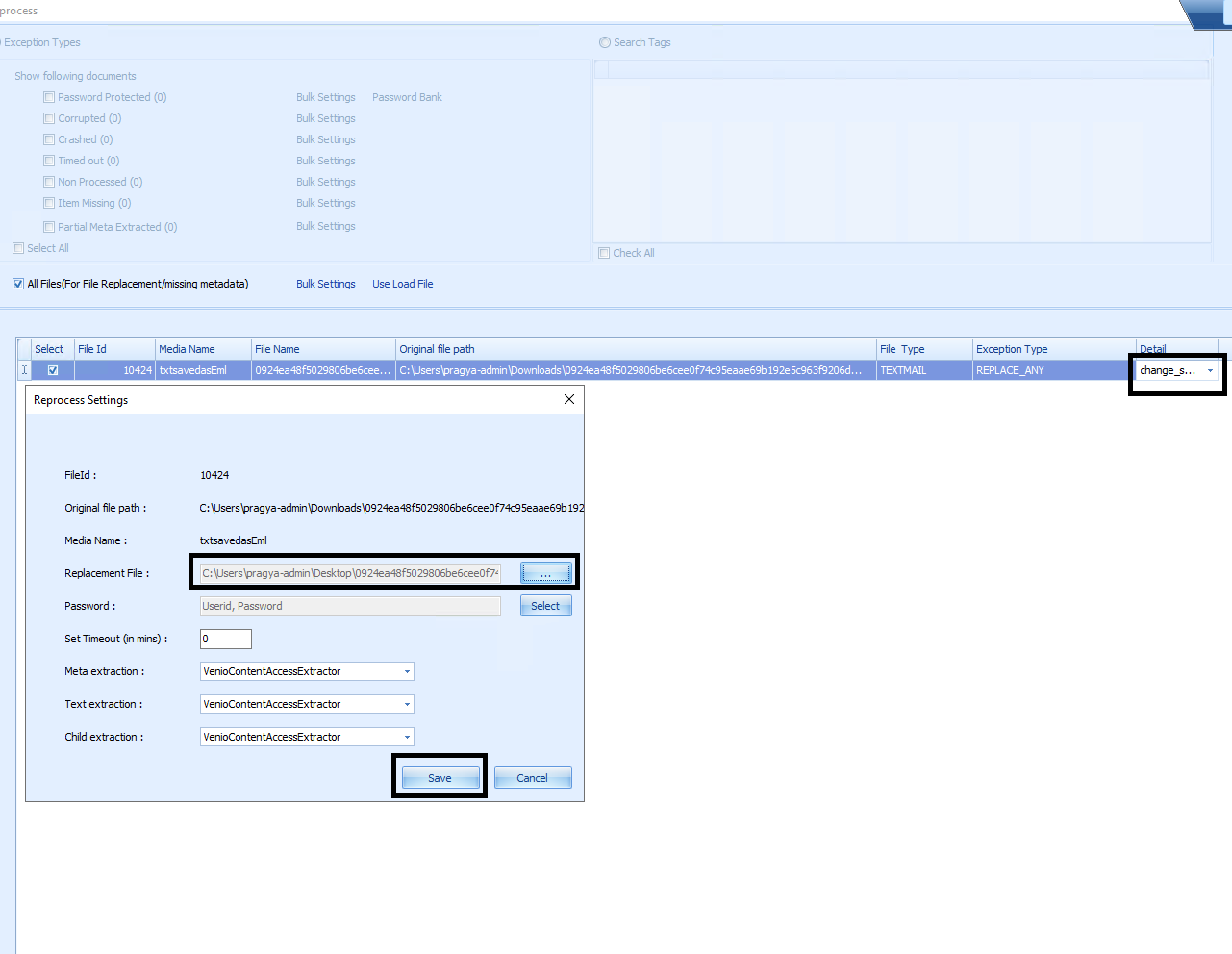The image size is (1232, 954).
Task: Expand the change_s... Detail dropdown
Action: pyautogui.click(x=1210, y=370)
